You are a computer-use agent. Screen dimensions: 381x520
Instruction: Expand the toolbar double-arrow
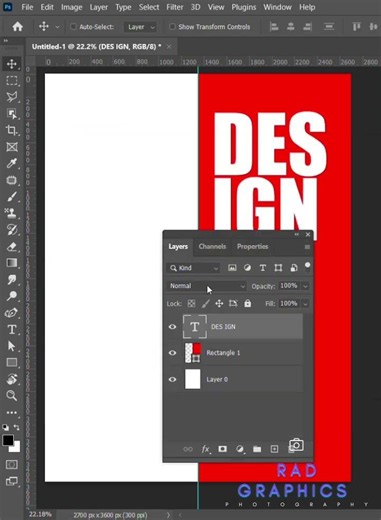(6, 41)
